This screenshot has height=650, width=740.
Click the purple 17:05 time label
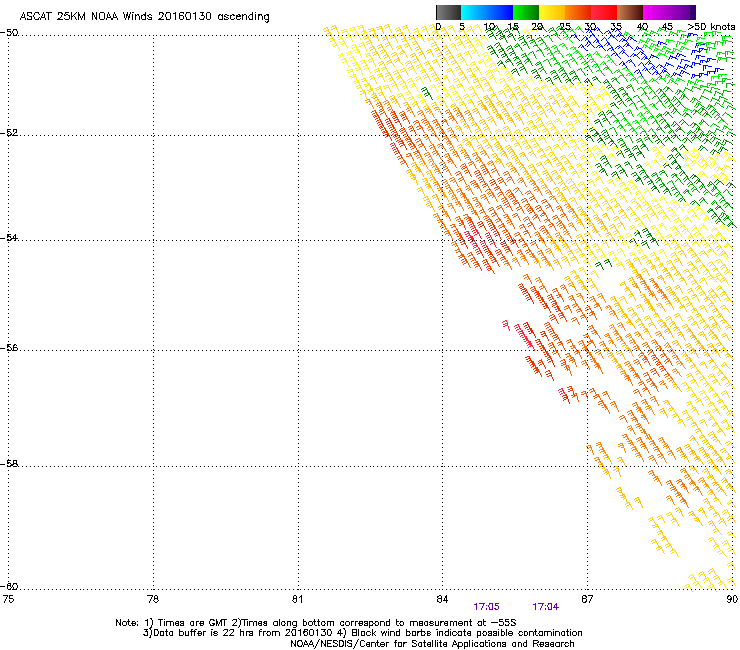486,607
